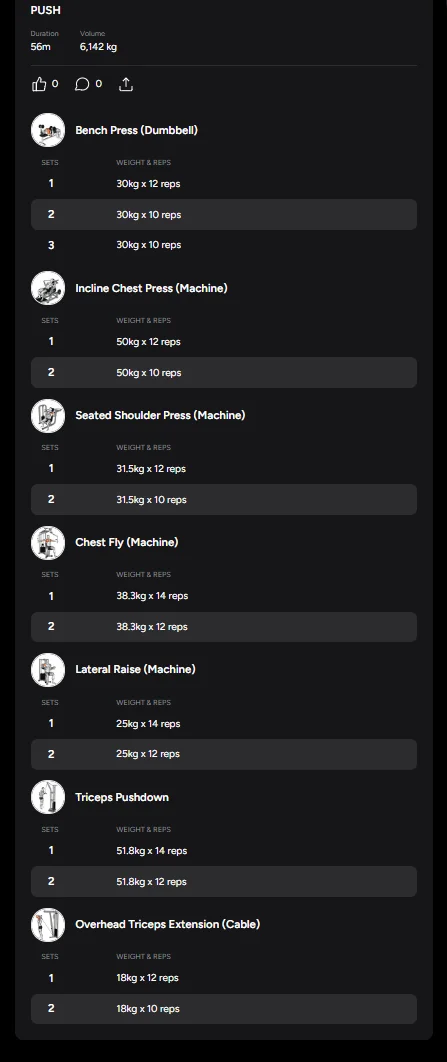447x1062 pixels.
Task: Open Triceps Pushdown exercise thumbnail
Action: 48,797
